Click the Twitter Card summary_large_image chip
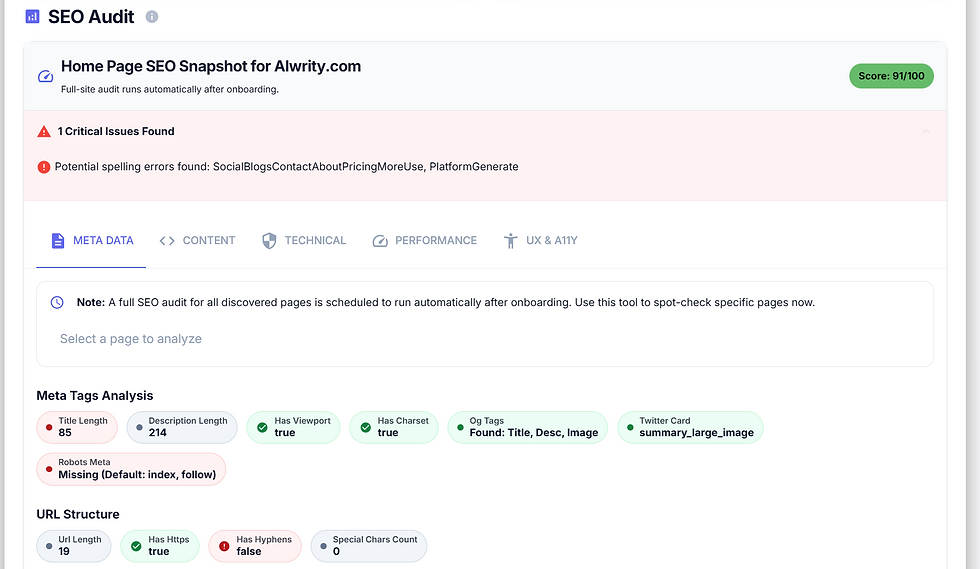 pos(690,427)
